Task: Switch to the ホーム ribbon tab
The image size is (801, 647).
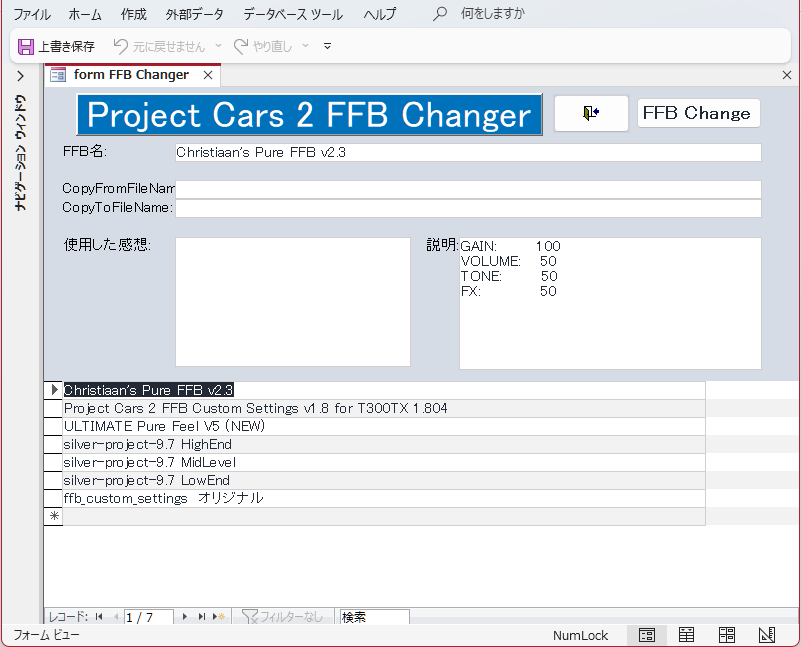Action: click(x=85, y=14)
